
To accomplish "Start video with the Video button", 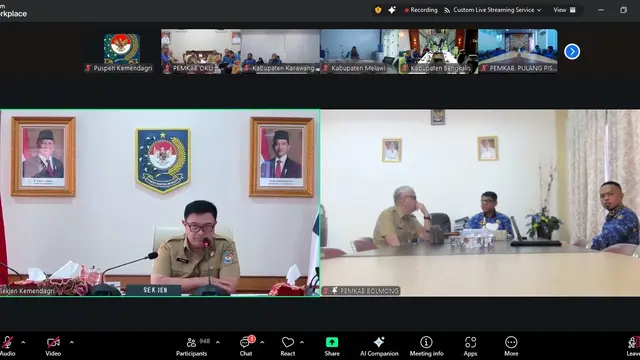I will tap(53, 346).
